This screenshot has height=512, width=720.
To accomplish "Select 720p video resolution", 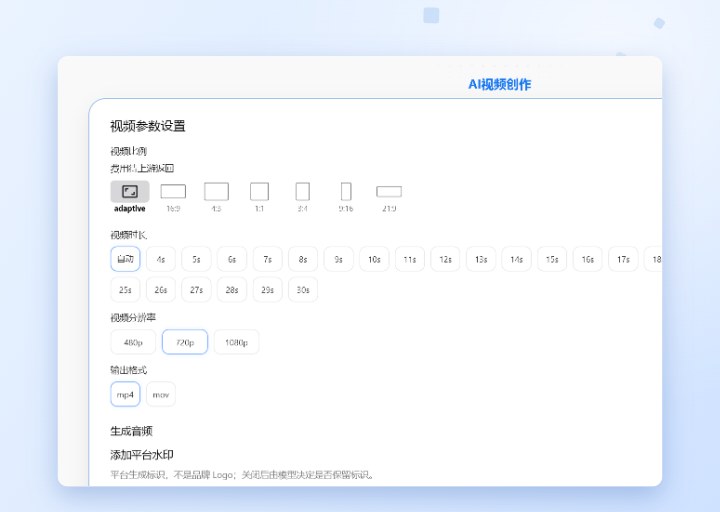I will tap(185, 342).
